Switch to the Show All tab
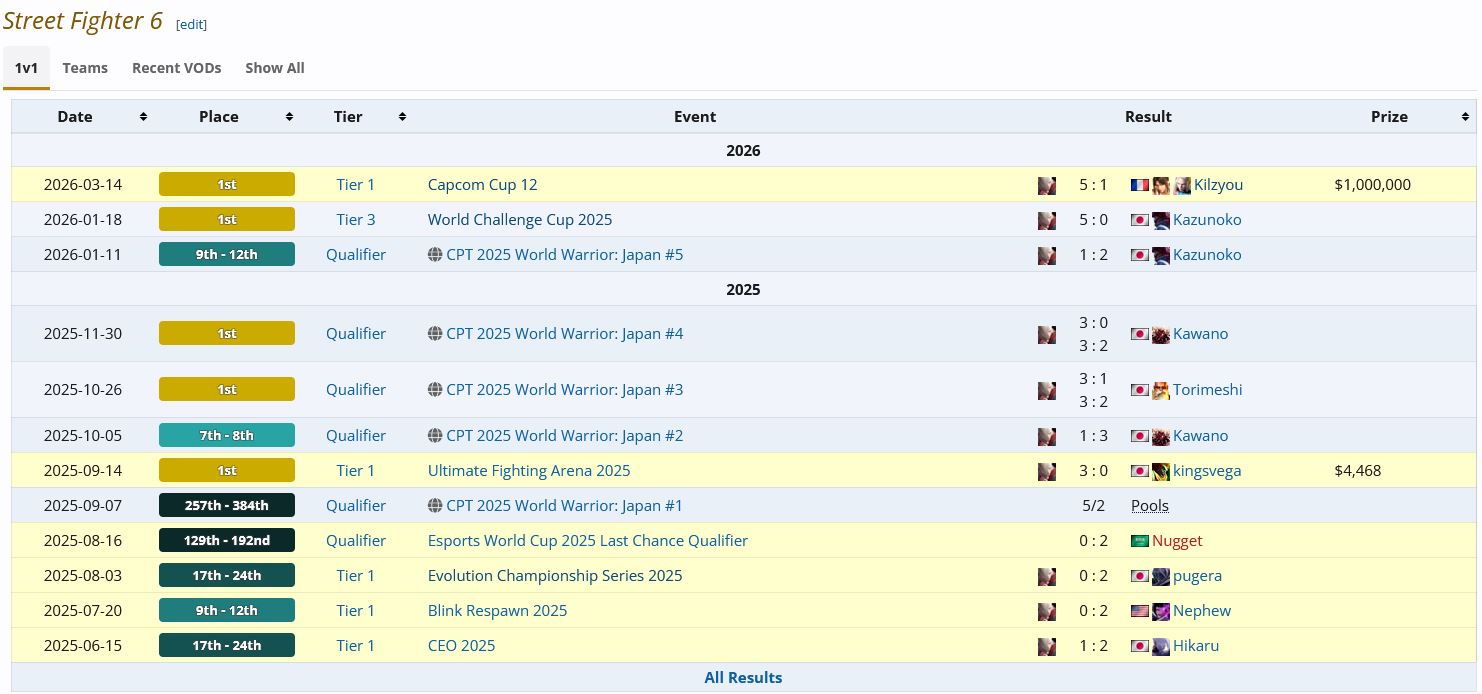 coord(275,68)
